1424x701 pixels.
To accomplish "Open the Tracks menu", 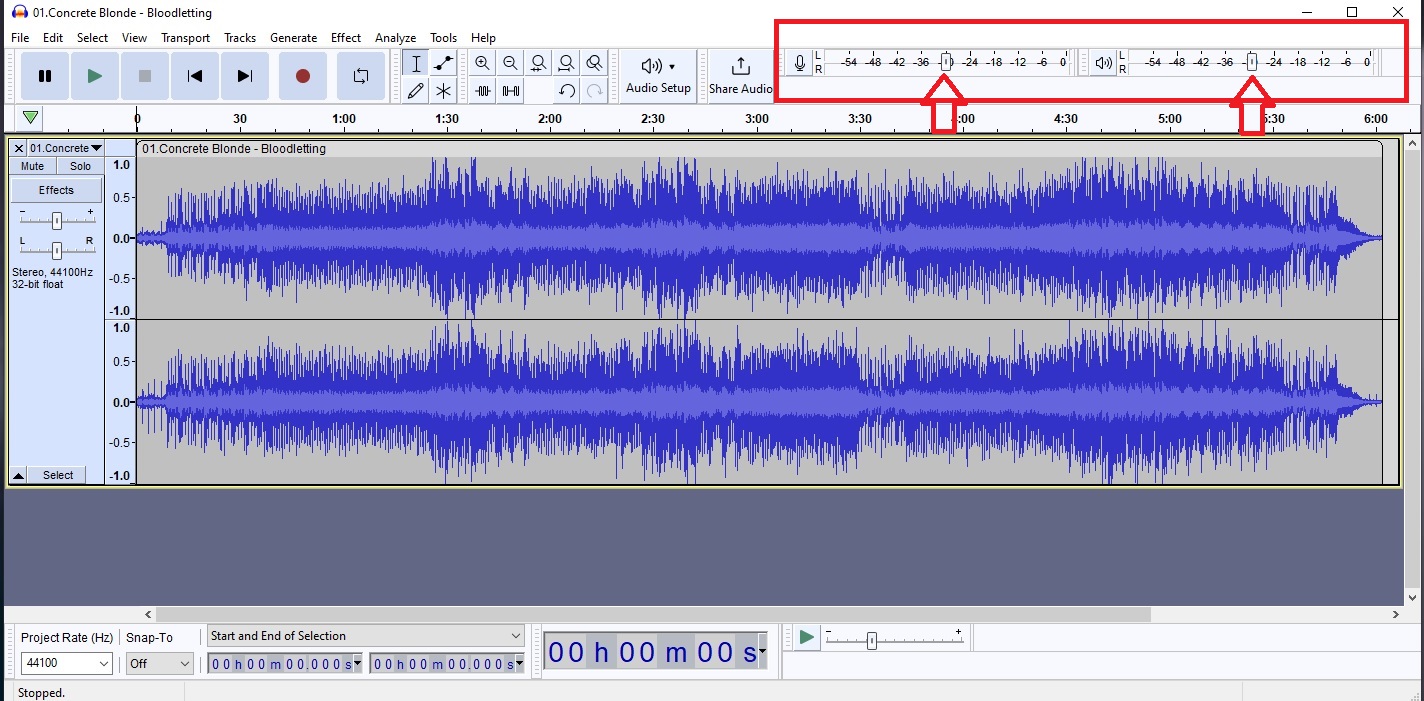I will (x=240, y=38).
